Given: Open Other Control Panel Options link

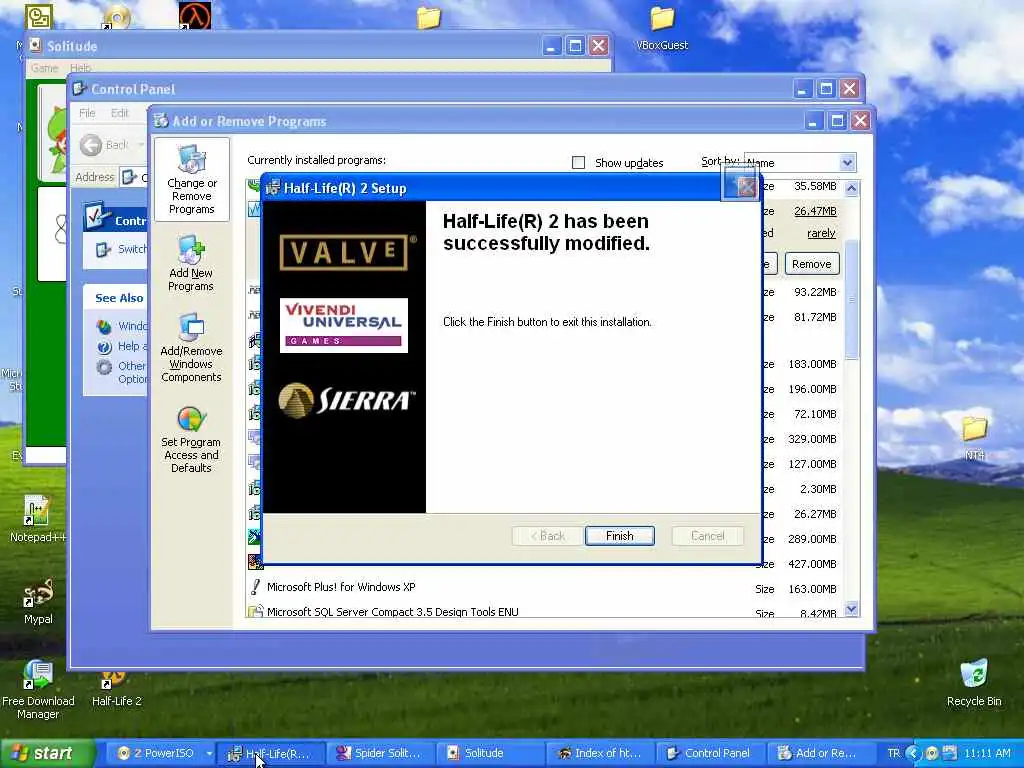Looking at the screenshot, I should 133,372.
